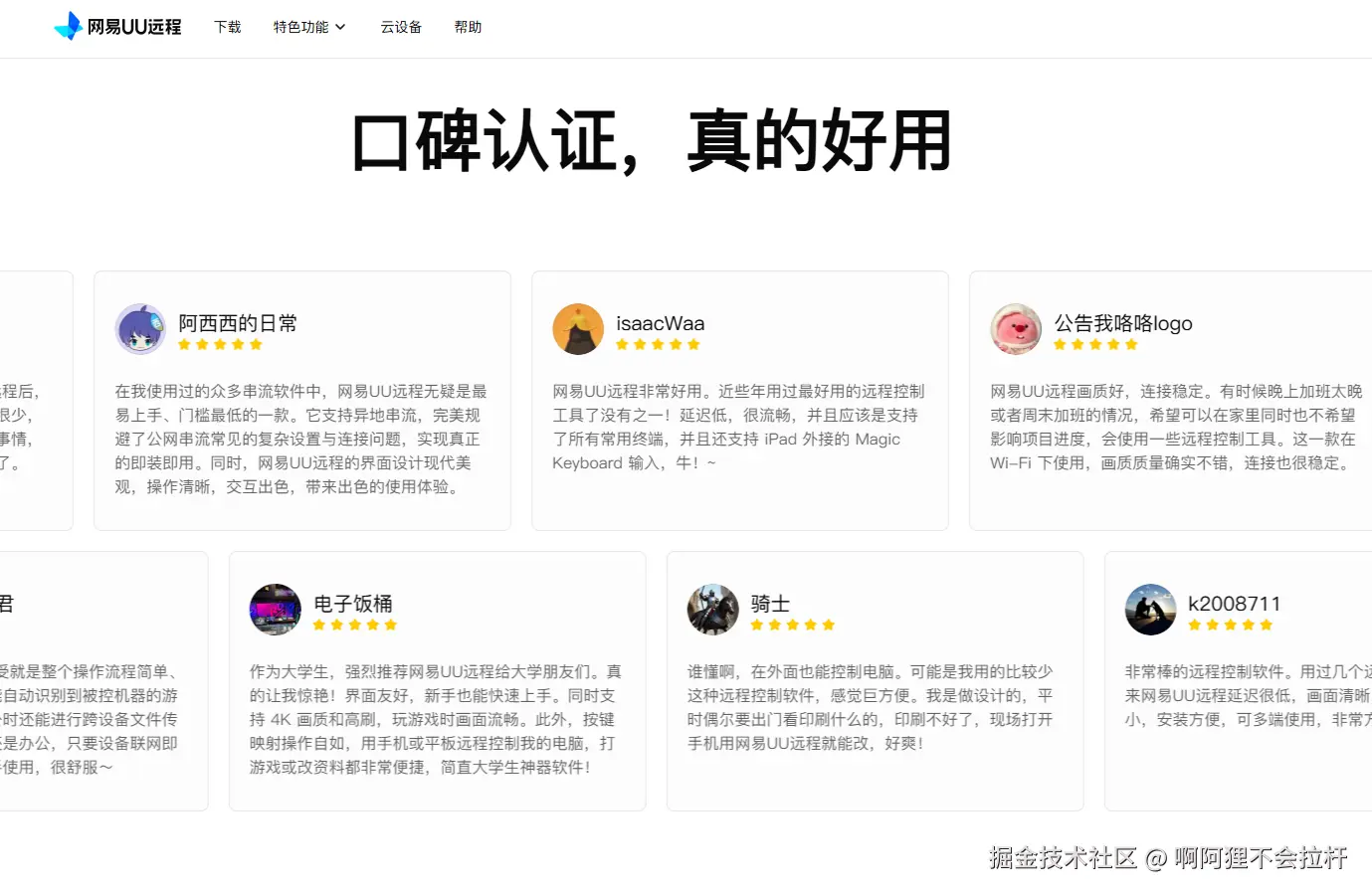
Task: Click the review text by 骑士
Action: pos(871,707)
